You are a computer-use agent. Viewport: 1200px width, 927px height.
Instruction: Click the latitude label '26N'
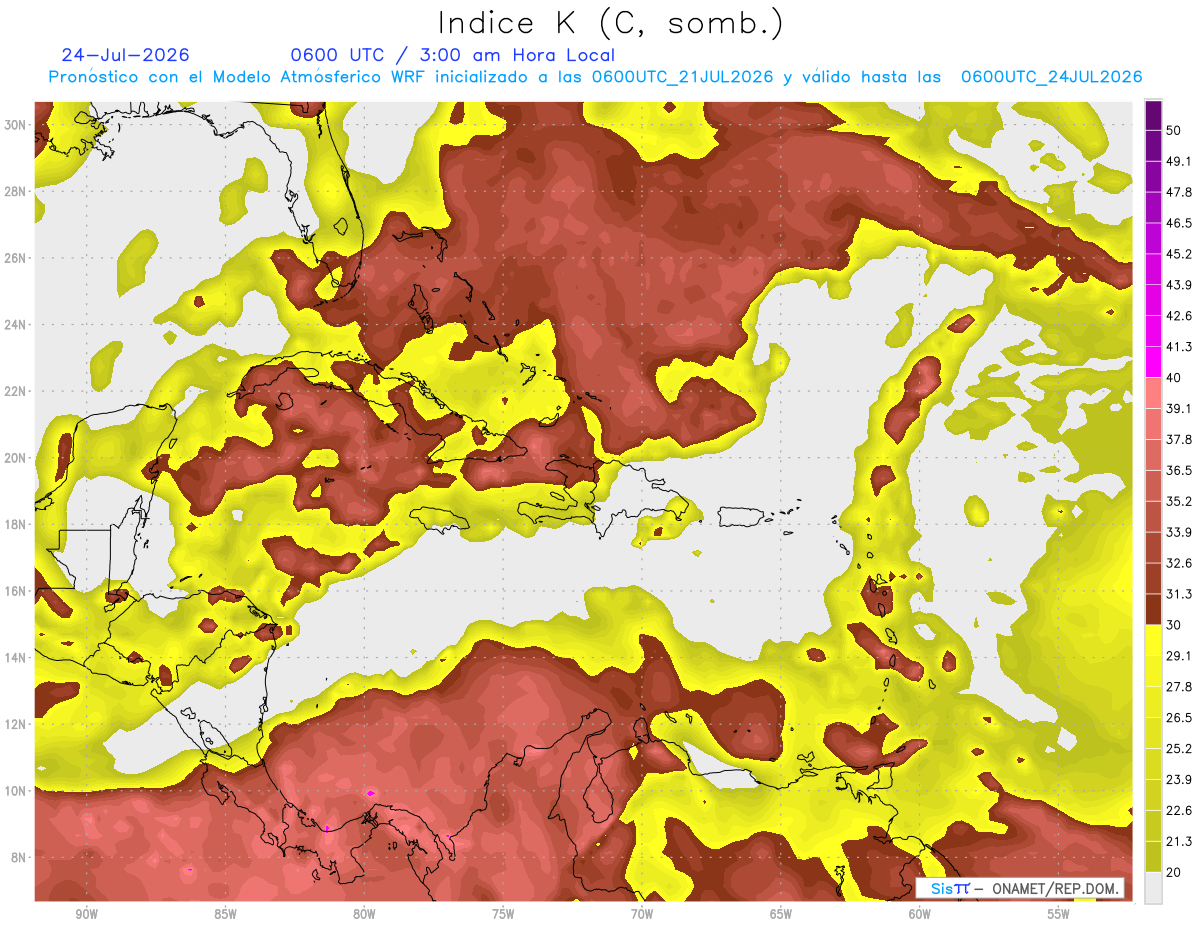15,258
